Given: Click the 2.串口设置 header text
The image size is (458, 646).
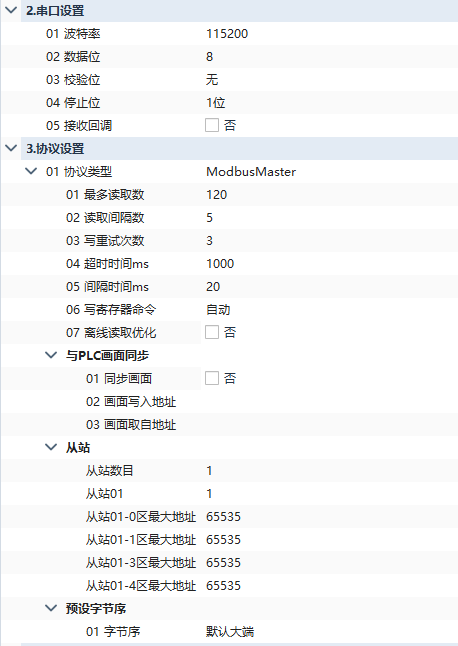Looking at the screenshot, I should (x=55, y=10).
